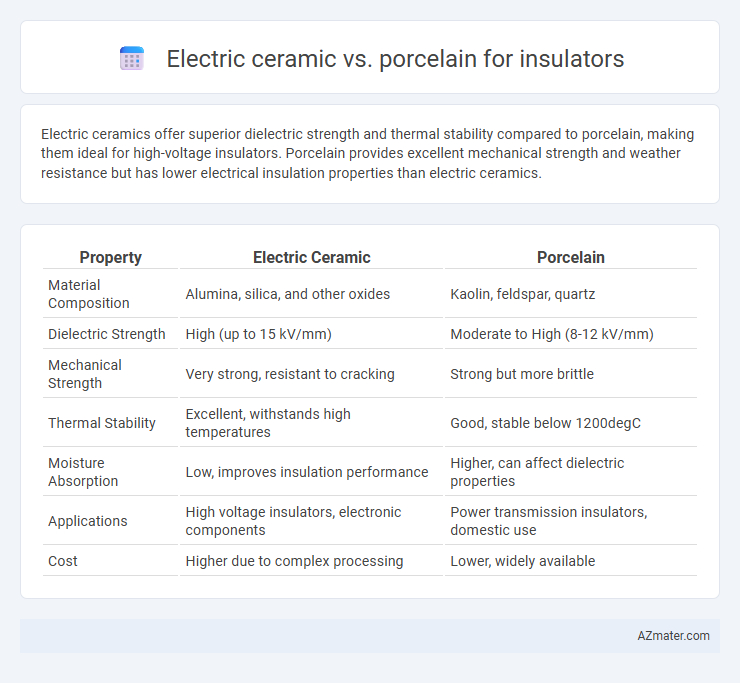Click the 'Material Composition' row label
The width and height of the screenshot is (740, 683).
coord(89,294)
